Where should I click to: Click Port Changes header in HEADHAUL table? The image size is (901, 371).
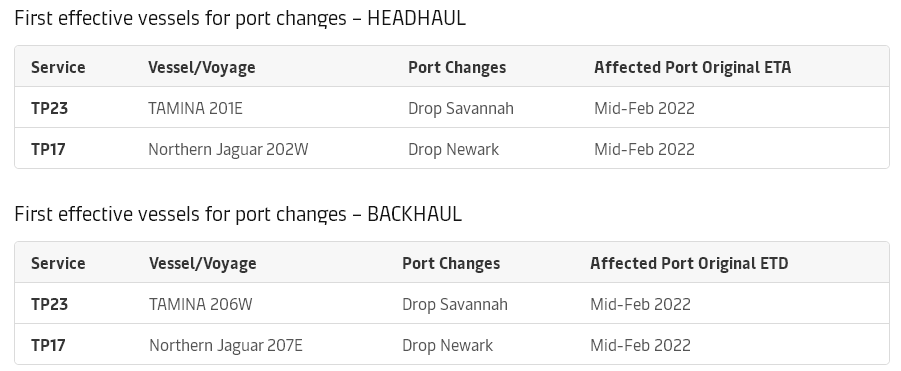pyautogui.click(x=457, y=68)
